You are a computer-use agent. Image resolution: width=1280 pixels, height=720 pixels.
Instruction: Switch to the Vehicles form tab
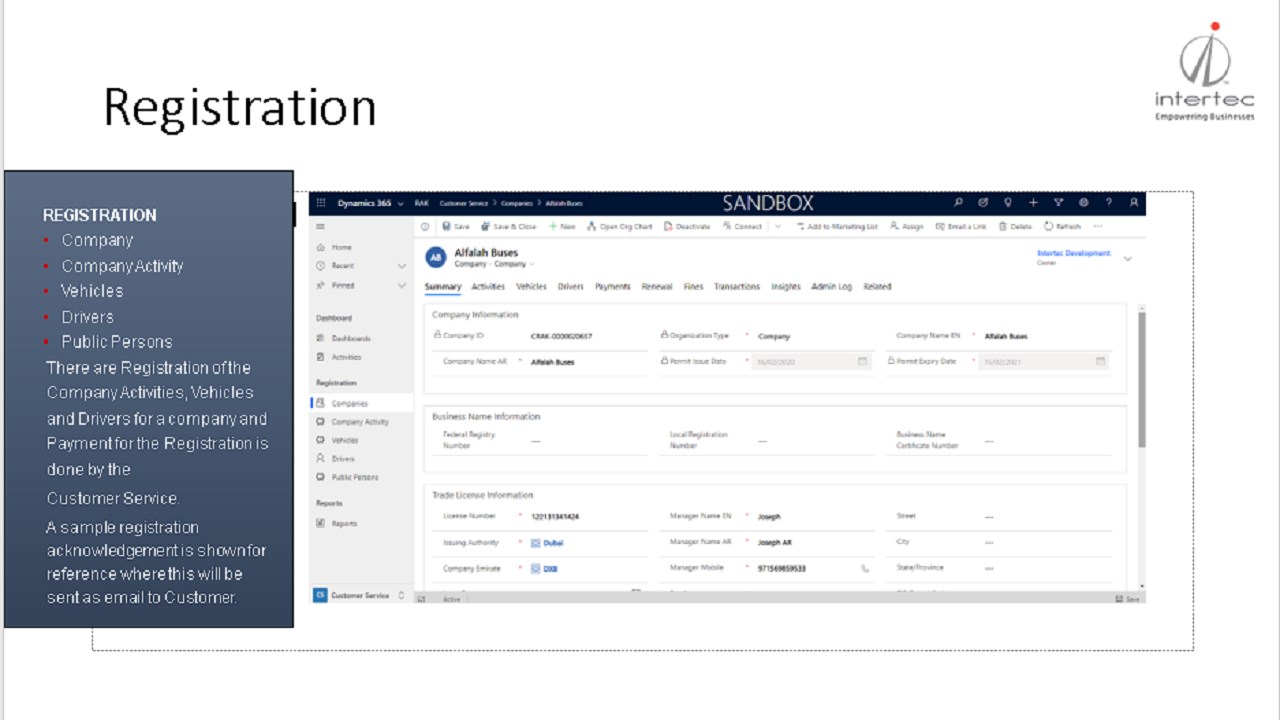[531, 287]
